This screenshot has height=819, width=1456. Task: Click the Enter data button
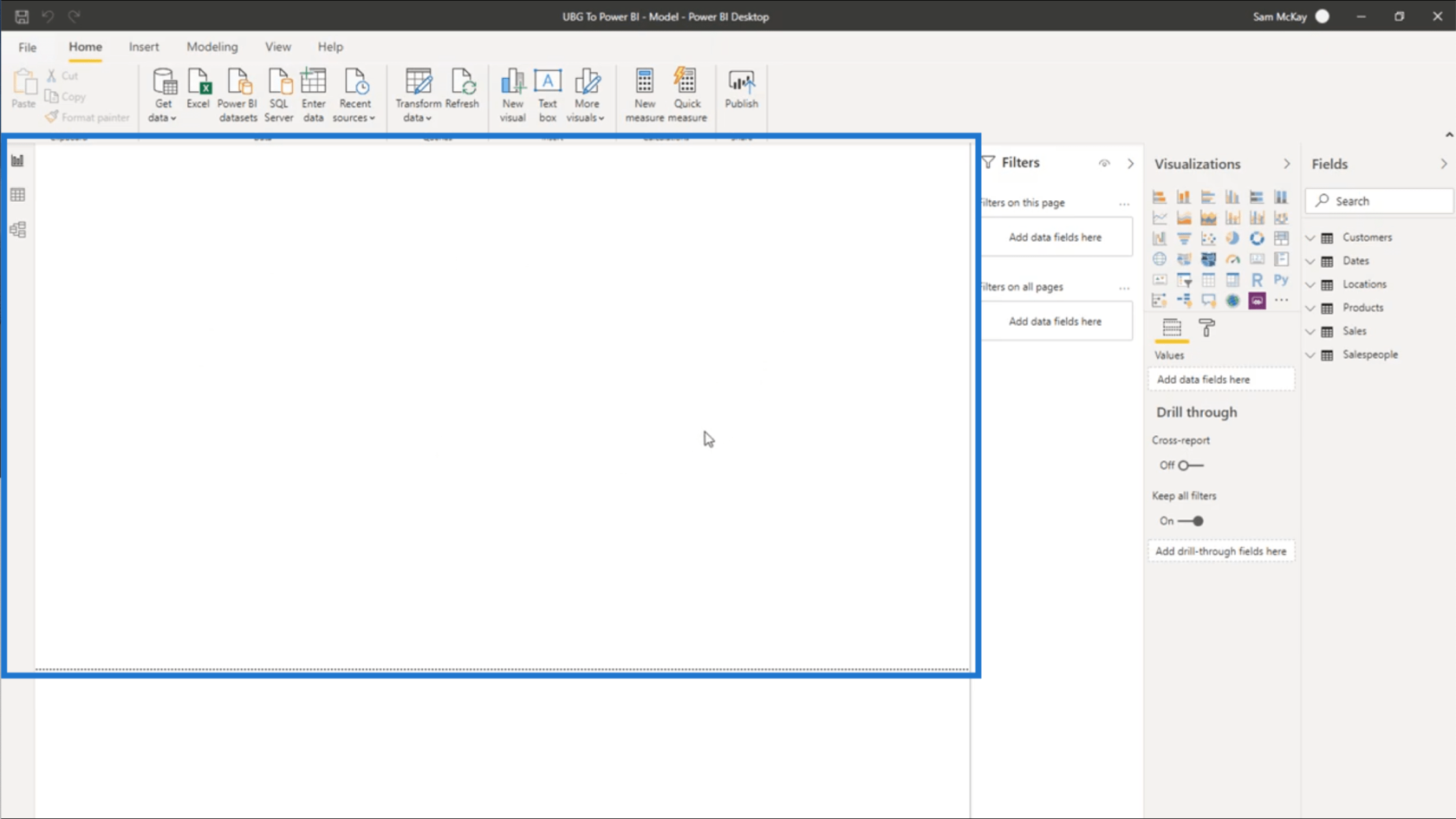coord(314,95)
